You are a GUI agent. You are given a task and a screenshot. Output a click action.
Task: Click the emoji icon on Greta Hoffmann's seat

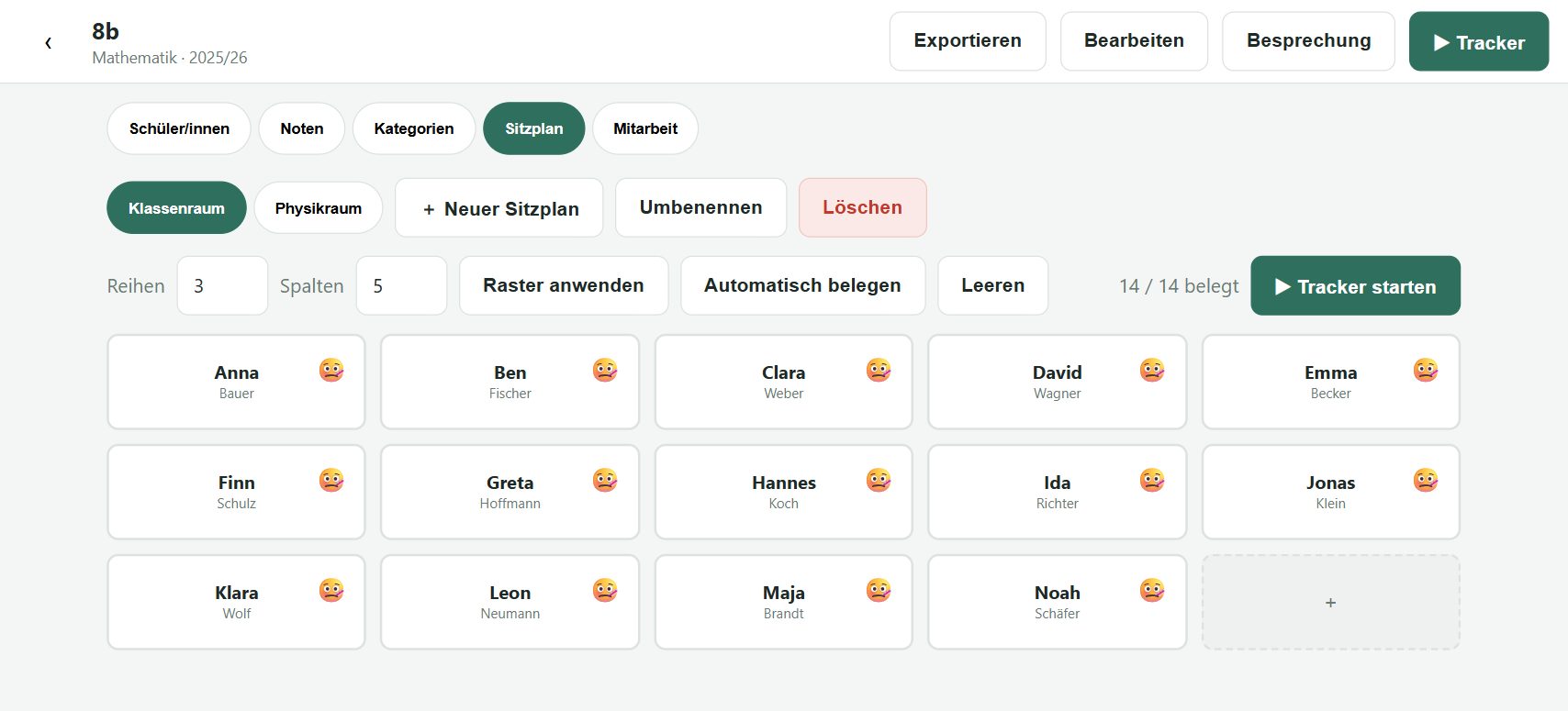(x=605, y=481)
